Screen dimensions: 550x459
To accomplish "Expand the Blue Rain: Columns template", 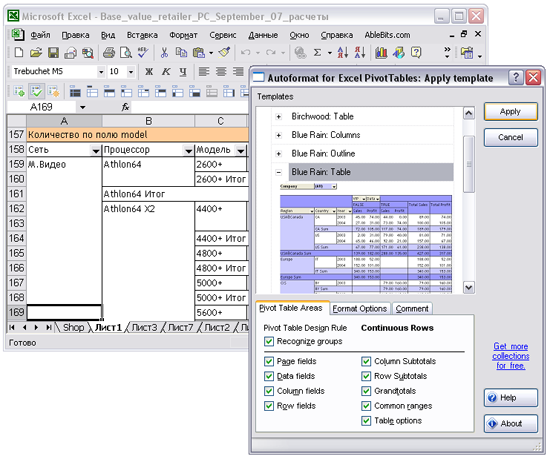I will coord(279,135).
